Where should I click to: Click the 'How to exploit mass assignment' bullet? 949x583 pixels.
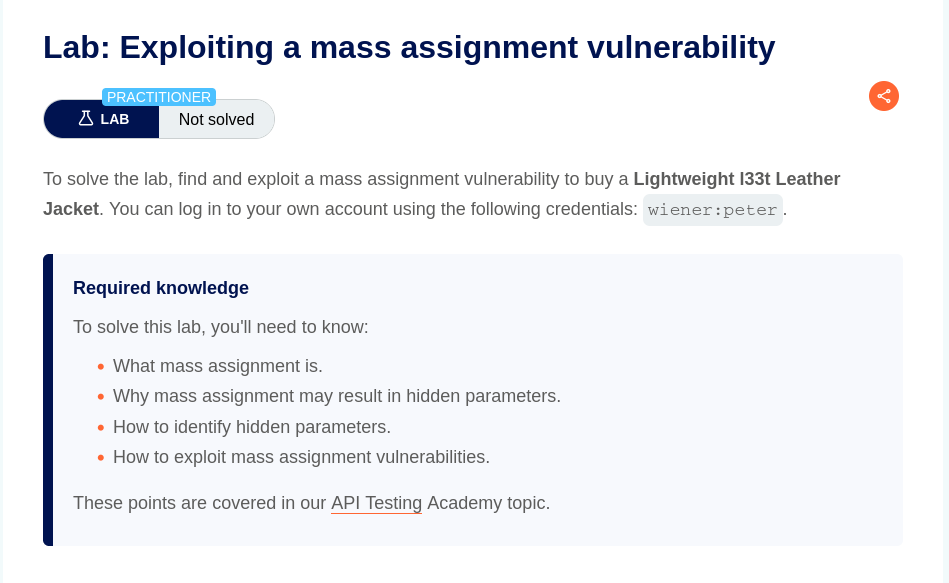301,457
